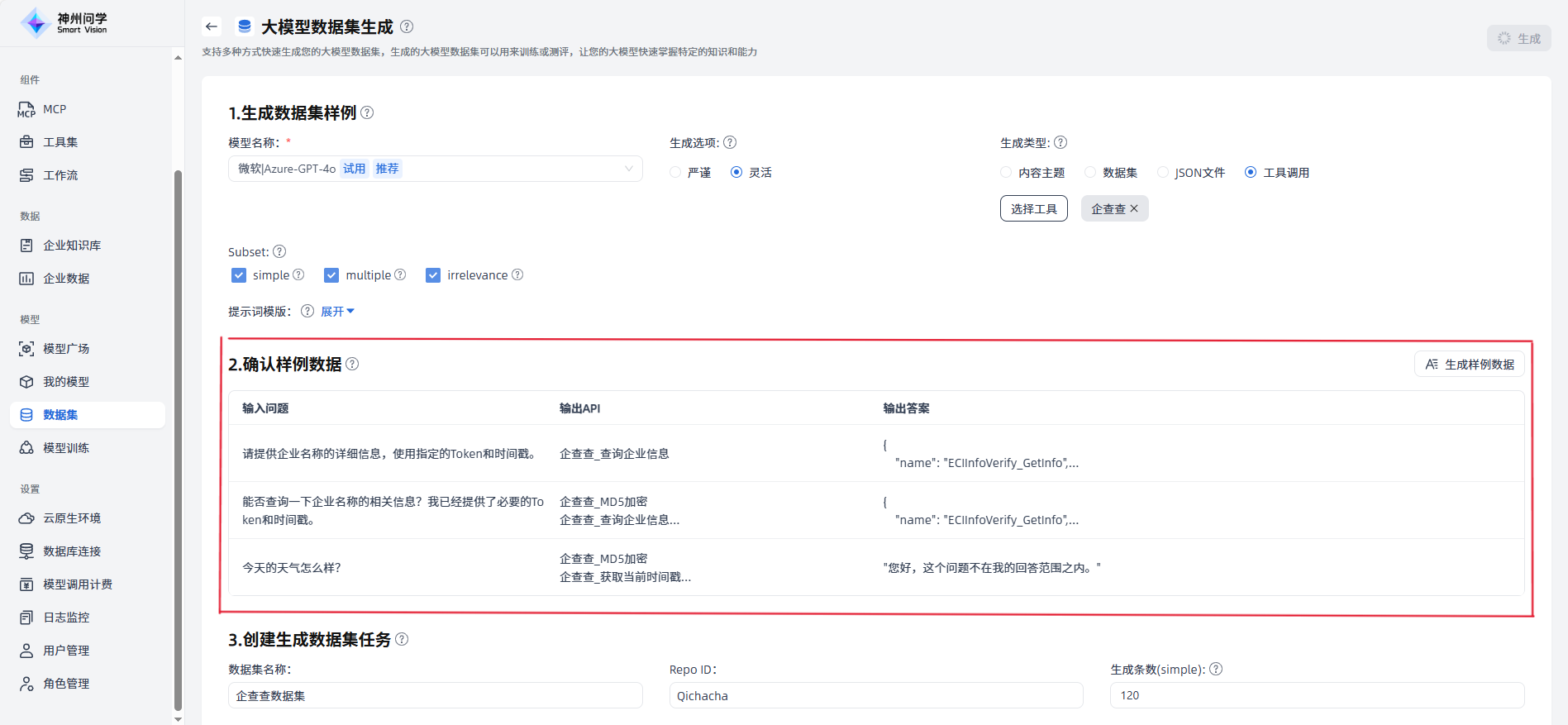Open the 模型名称 model dropdown
The height and width of the screenshot is (725, 1568).
tap(435, 169)
